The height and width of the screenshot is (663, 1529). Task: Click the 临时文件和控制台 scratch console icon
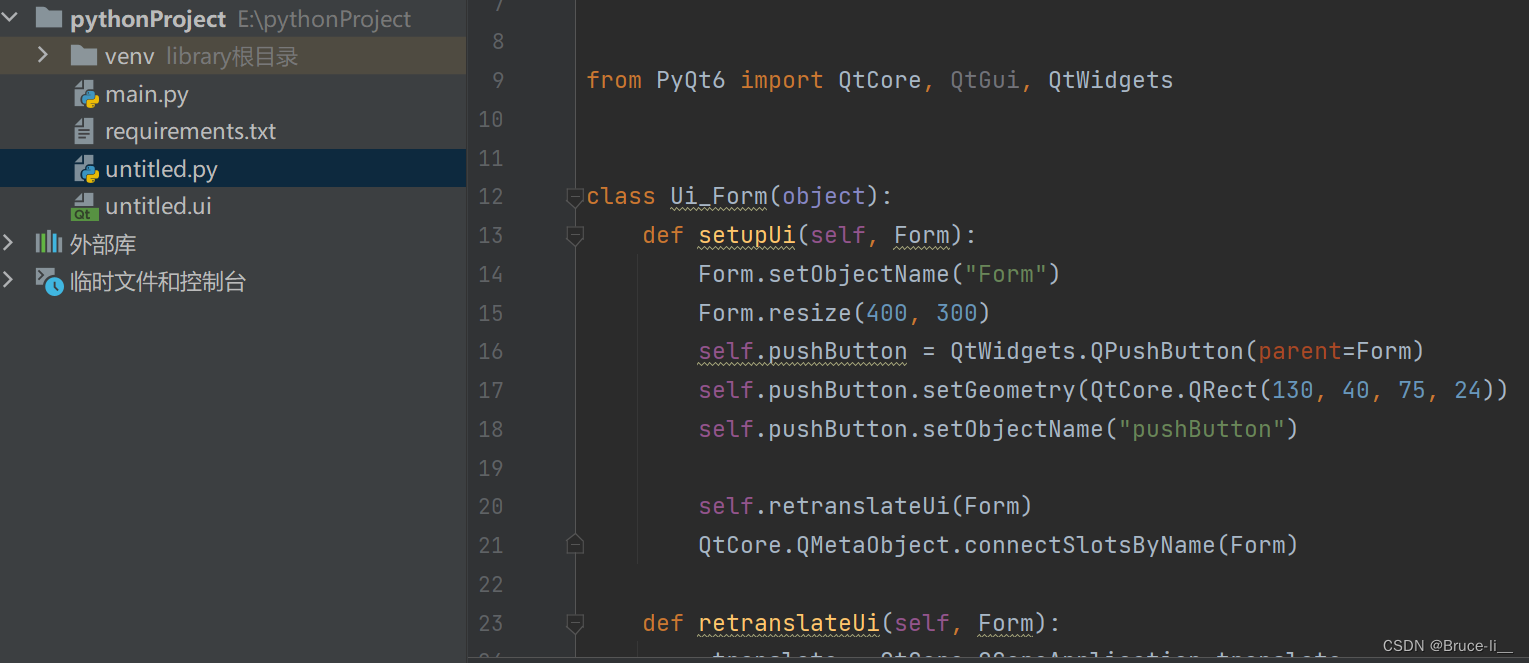[x=50, y=281]
